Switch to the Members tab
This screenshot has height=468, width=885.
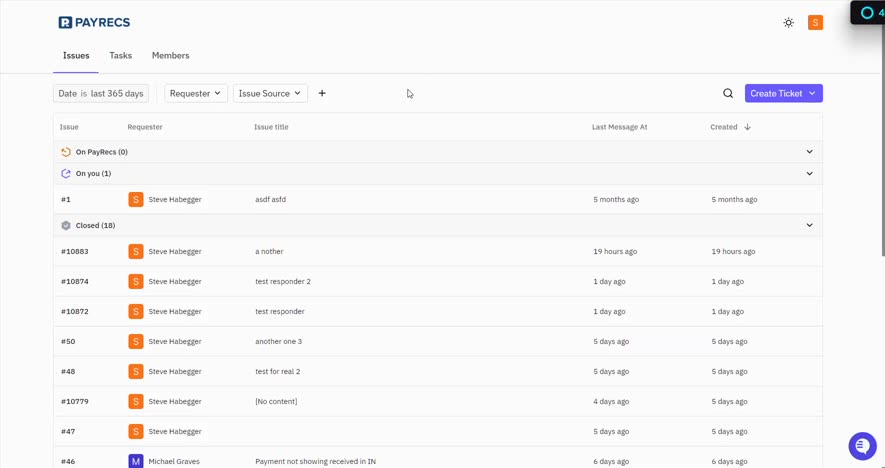170,55
